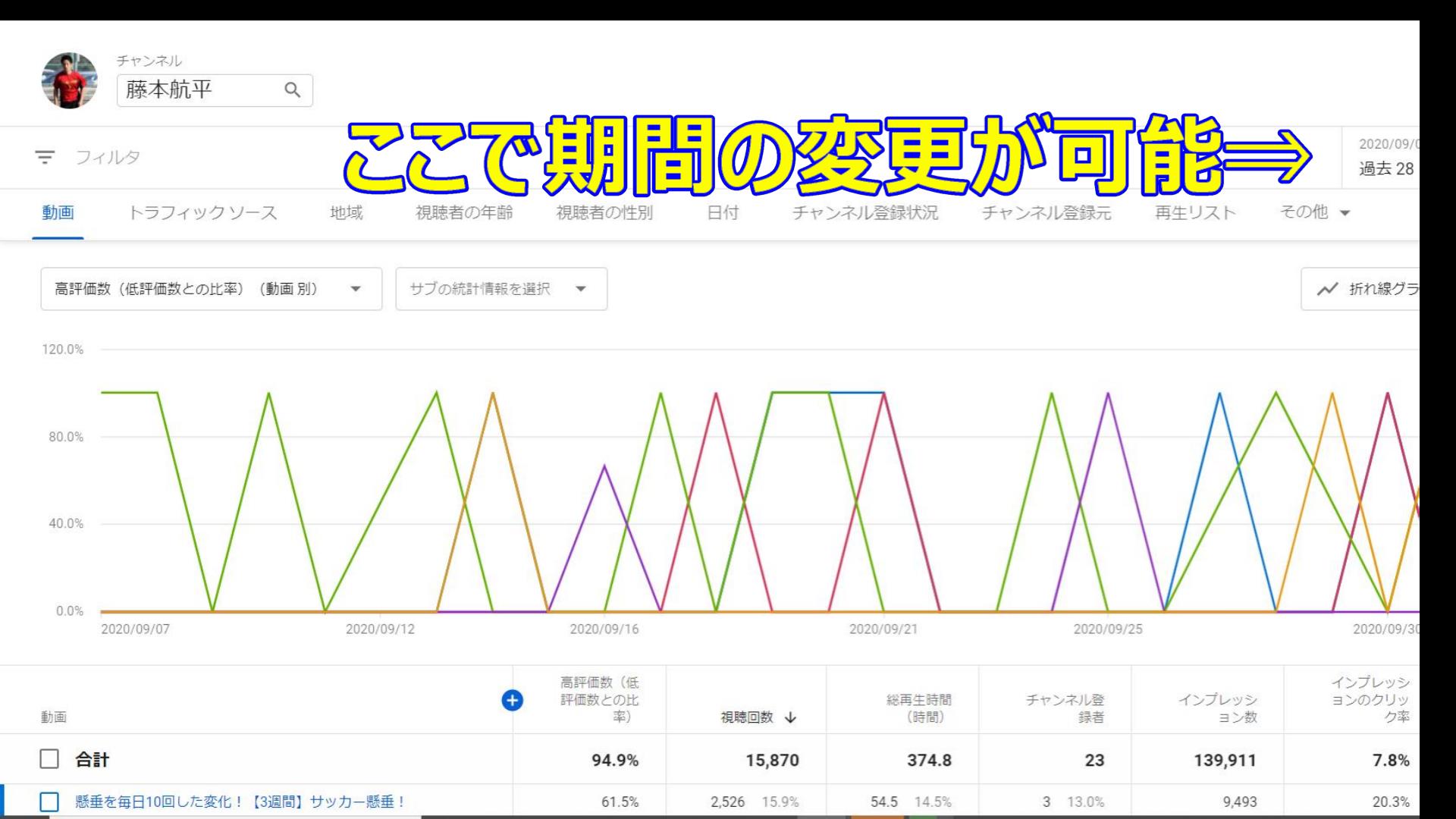Sort by 視聴回数 column header
This screenshot has width=1456, height=819.
tap(747, 717)
